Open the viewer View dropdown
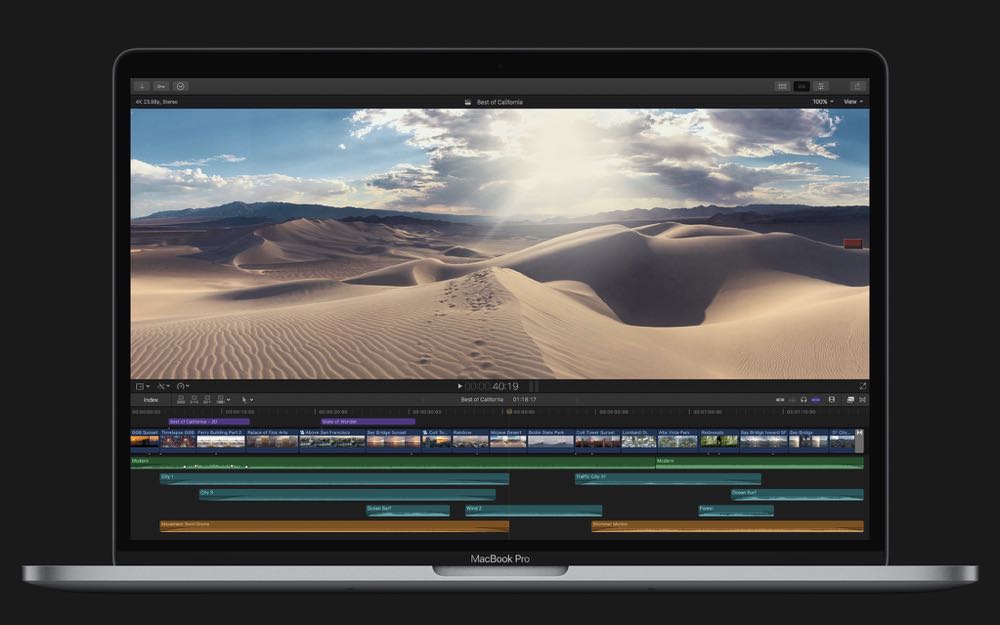This screenshot has width=1000, height=625. [x=851, y=101]
